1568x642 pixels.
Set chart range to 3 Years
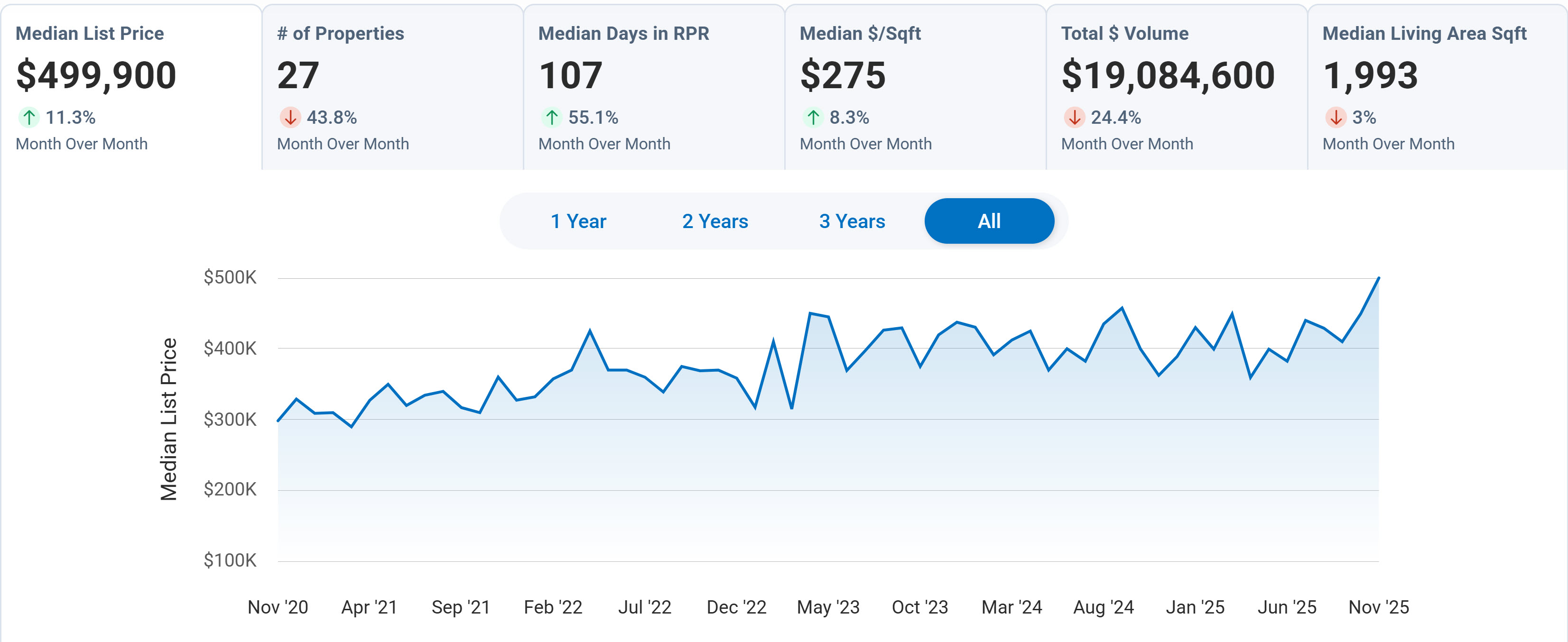click(852, 221)
